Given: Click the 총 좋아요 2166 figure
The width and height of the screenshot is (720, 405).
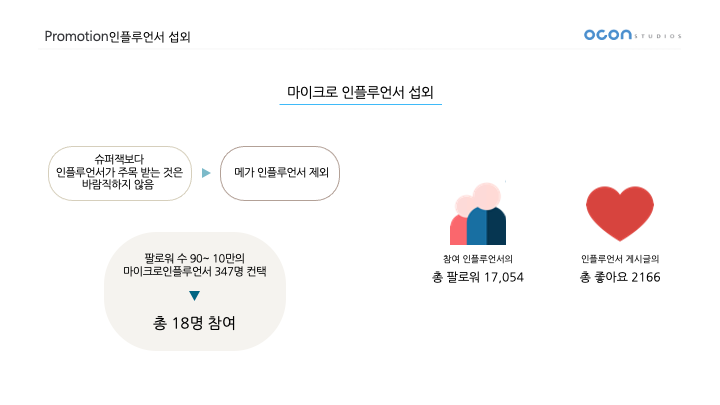Looking at the screenshot, I should pos(620,277).
